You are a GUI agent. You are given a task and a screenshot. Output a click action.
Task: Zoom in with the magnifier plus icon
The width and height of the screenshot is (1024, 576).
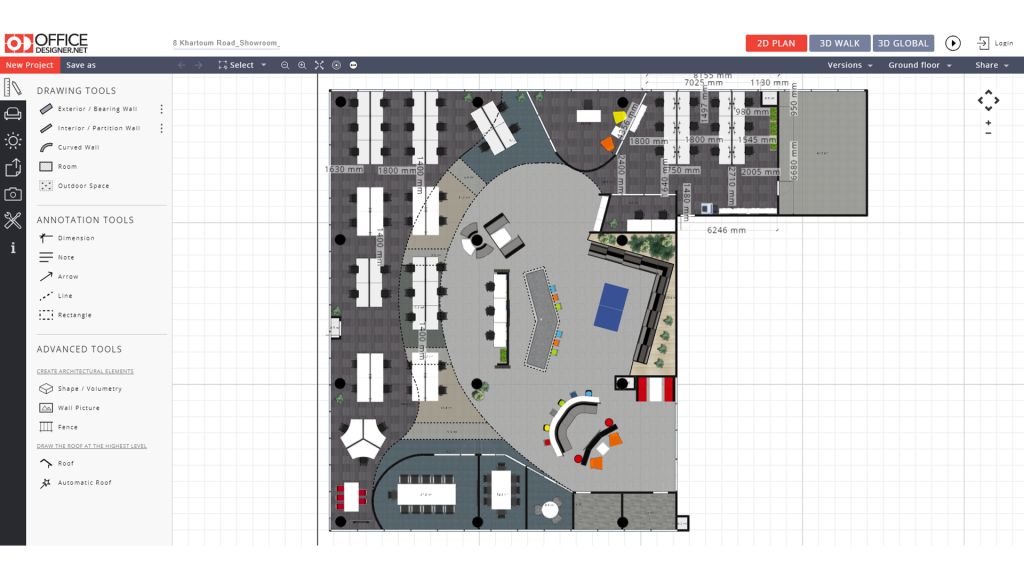[302, 65]
